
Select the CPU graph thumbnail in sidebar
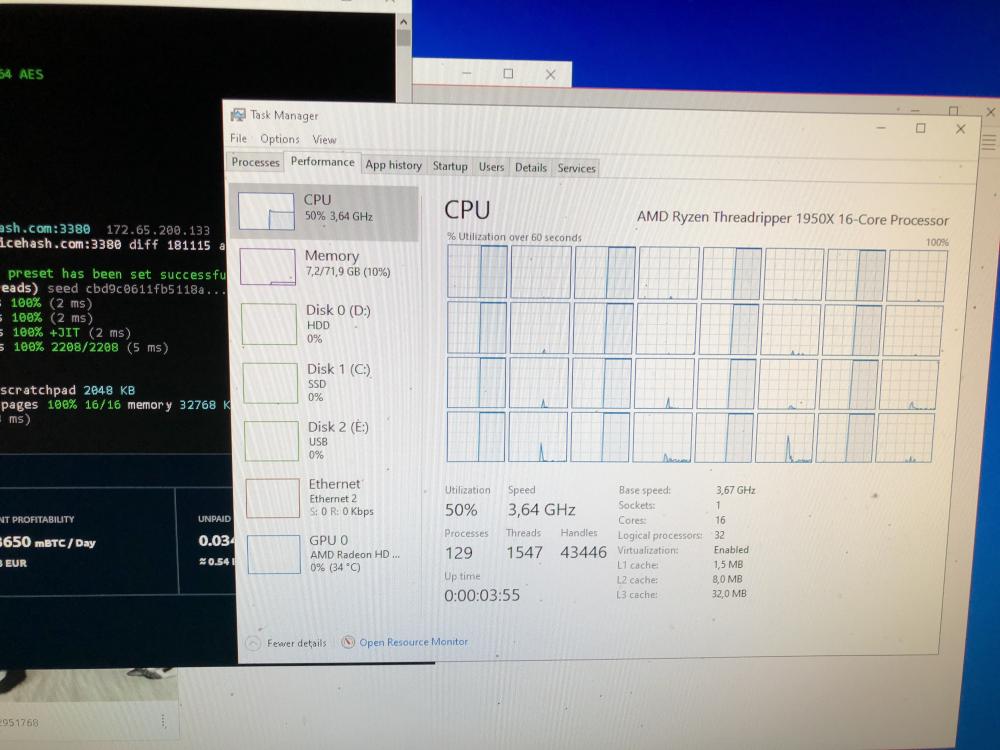(266, 212)
